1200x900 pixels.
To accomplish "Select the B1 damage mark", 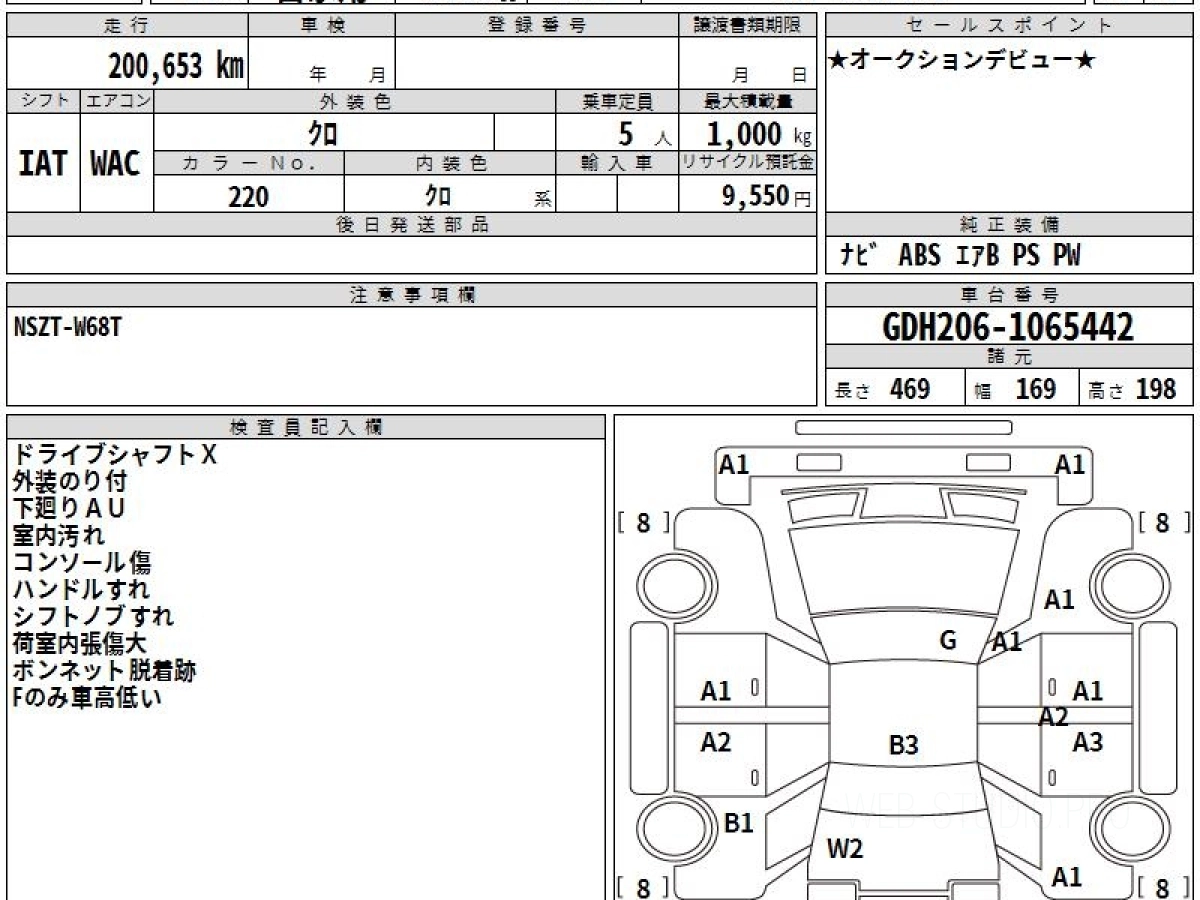I will coord(738,823).
